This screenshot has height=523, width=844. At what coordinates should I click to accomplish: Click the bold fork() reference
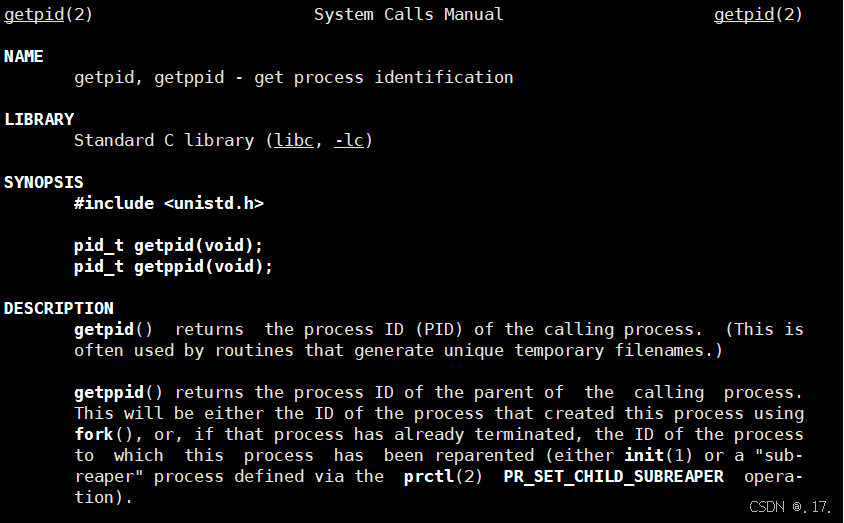pyautogui.click(x=99, y=434)
